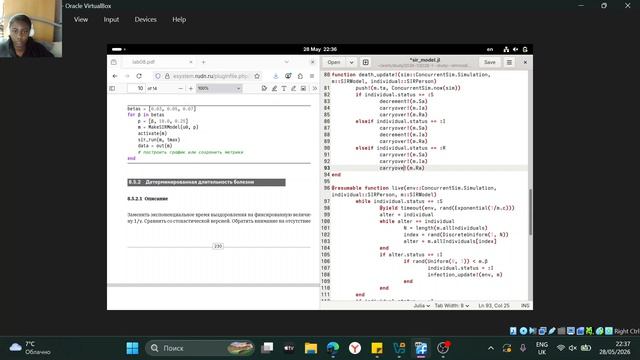The height and width of the screenshot is (360, 640).
Task: Open the guest clock calendar
Action: pyautogui.click(x=320, y=49)
